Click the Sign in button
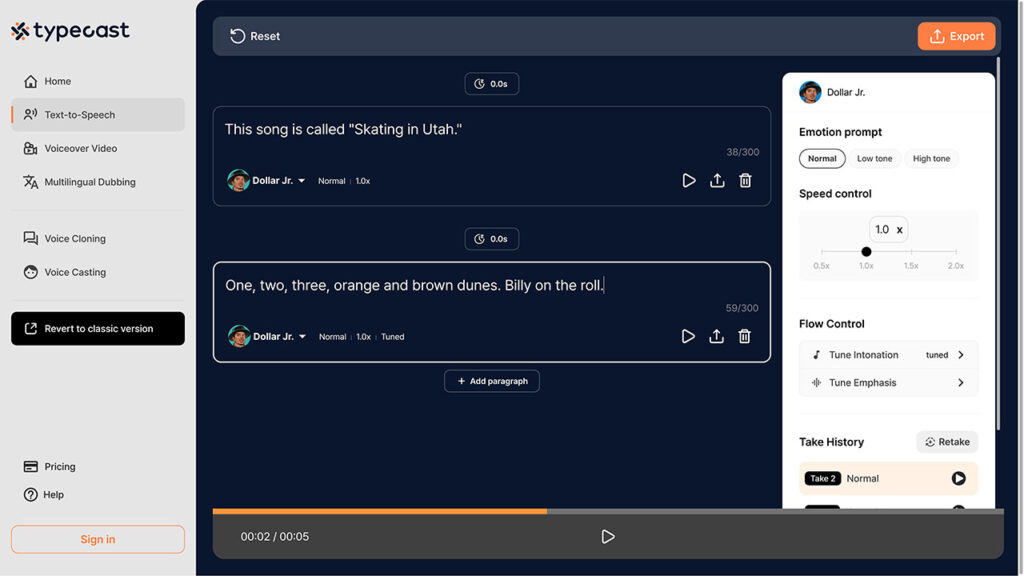 (x=97, y=539)
